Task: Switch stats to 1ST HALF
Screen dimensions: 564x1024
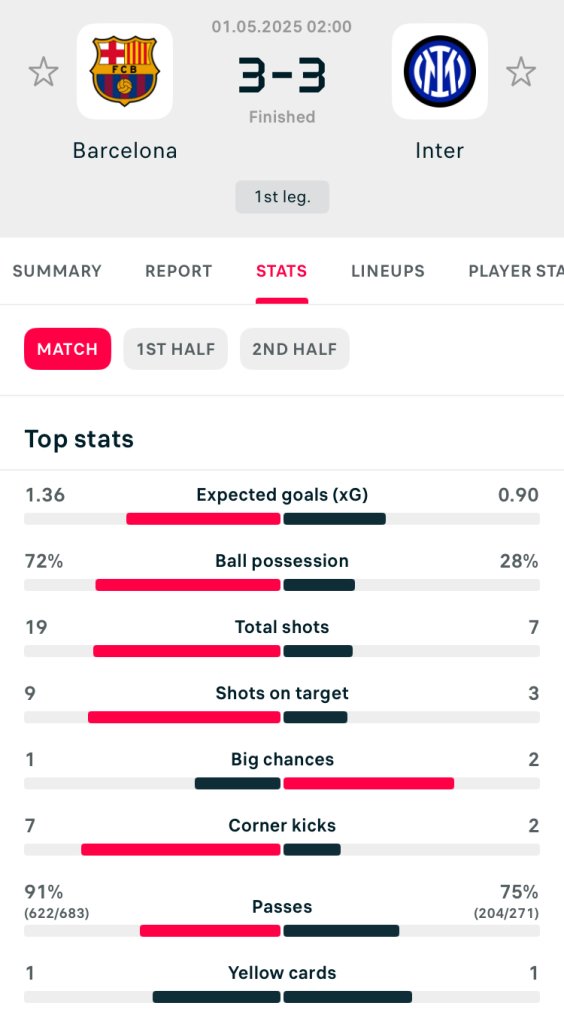Action: pyautogui.click(x=176, y=349)
